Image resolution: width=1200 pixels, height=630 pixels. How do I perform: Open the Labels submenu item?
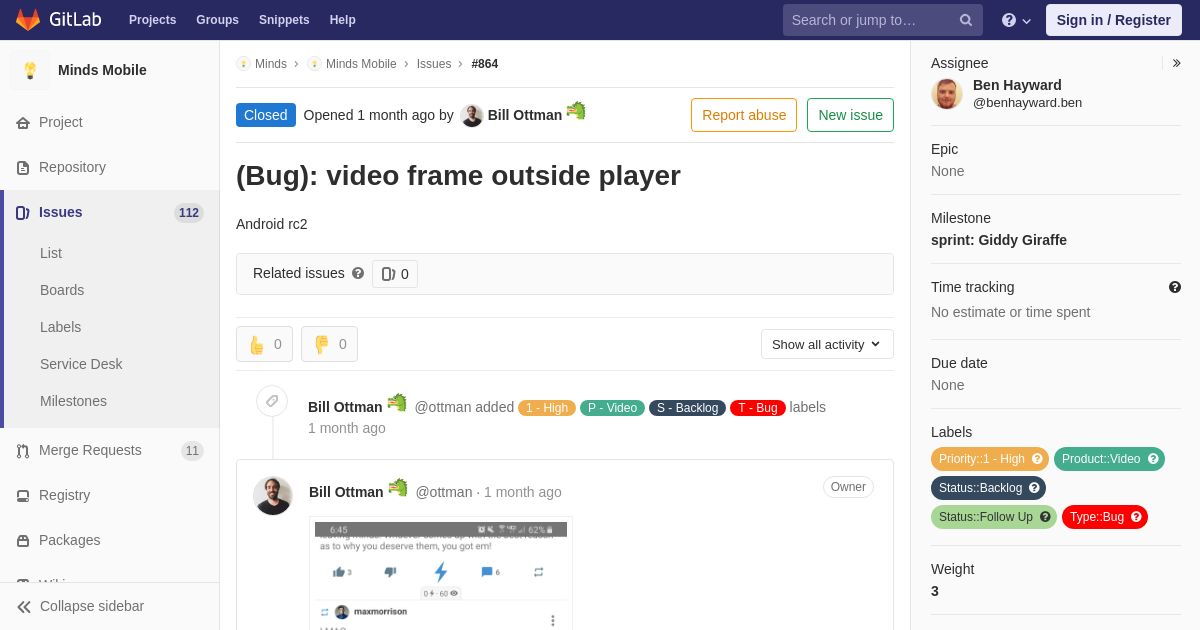60,327
